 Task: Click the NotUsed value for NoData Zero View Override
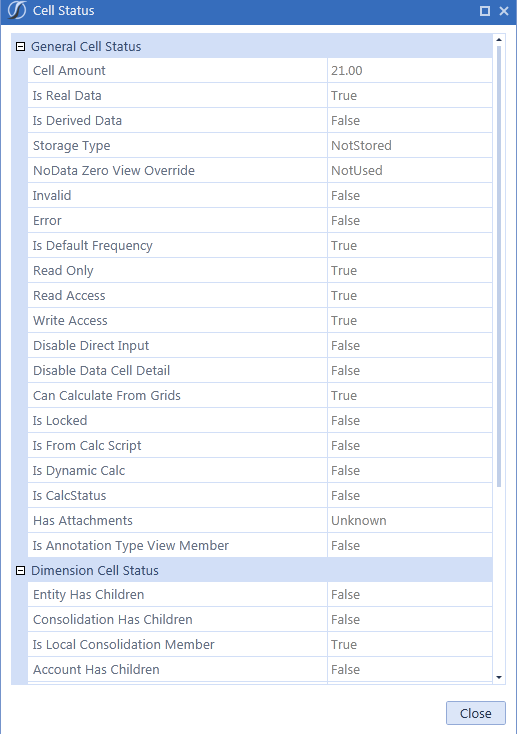(x=356, y=170)
